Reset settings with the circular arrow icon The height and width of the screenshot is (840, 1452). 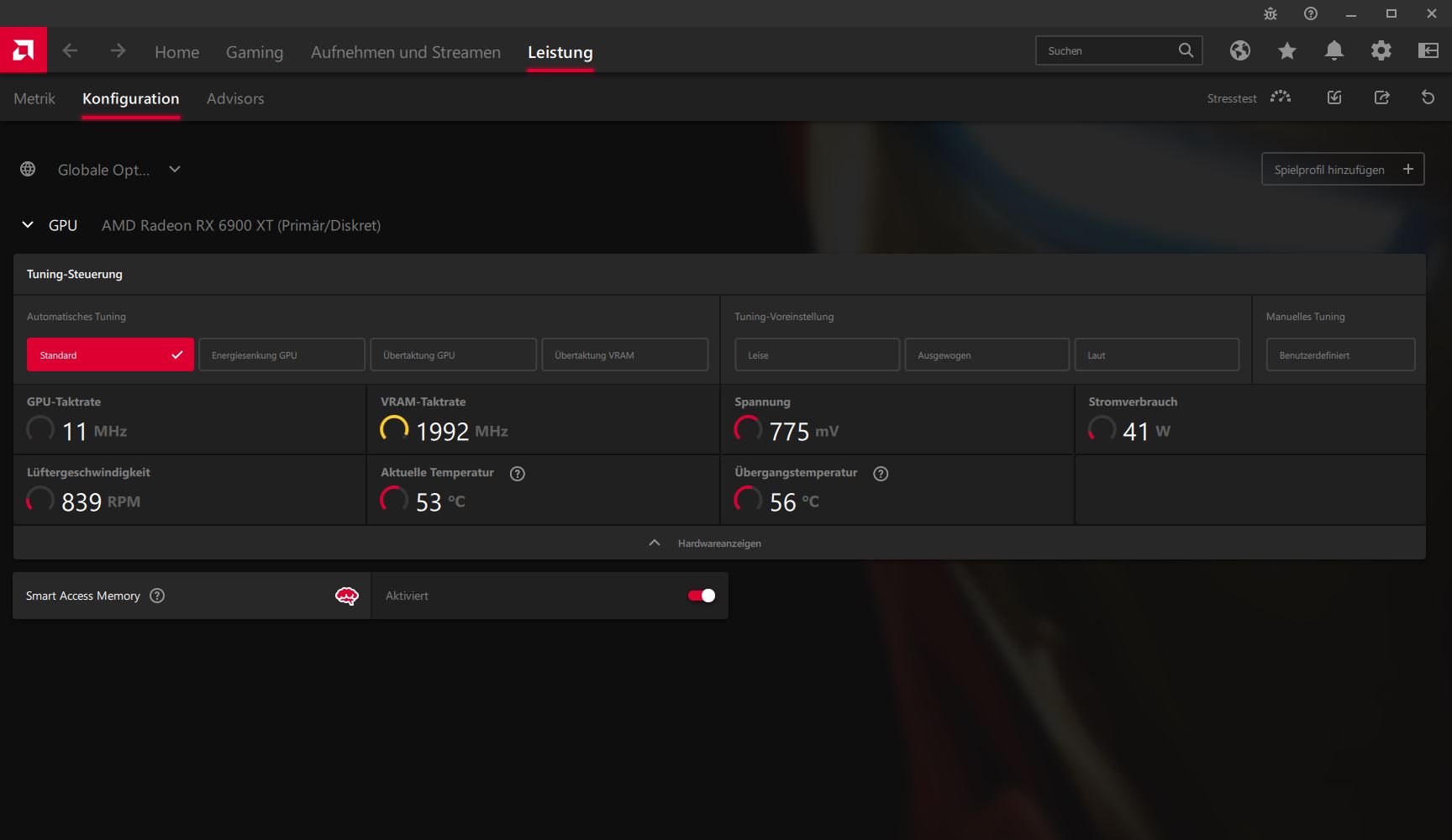click(x=1428, y=97)
